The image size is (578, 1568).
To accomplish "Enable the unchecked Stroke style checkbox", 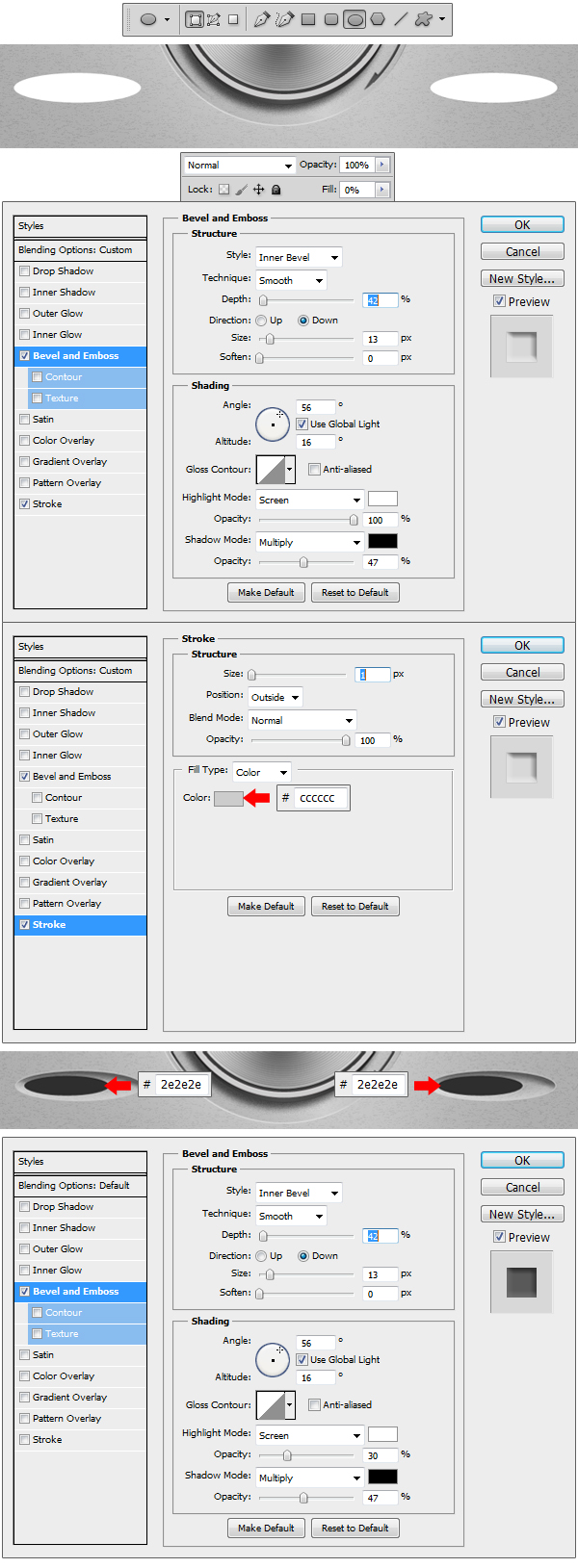I will point(24,1440).
